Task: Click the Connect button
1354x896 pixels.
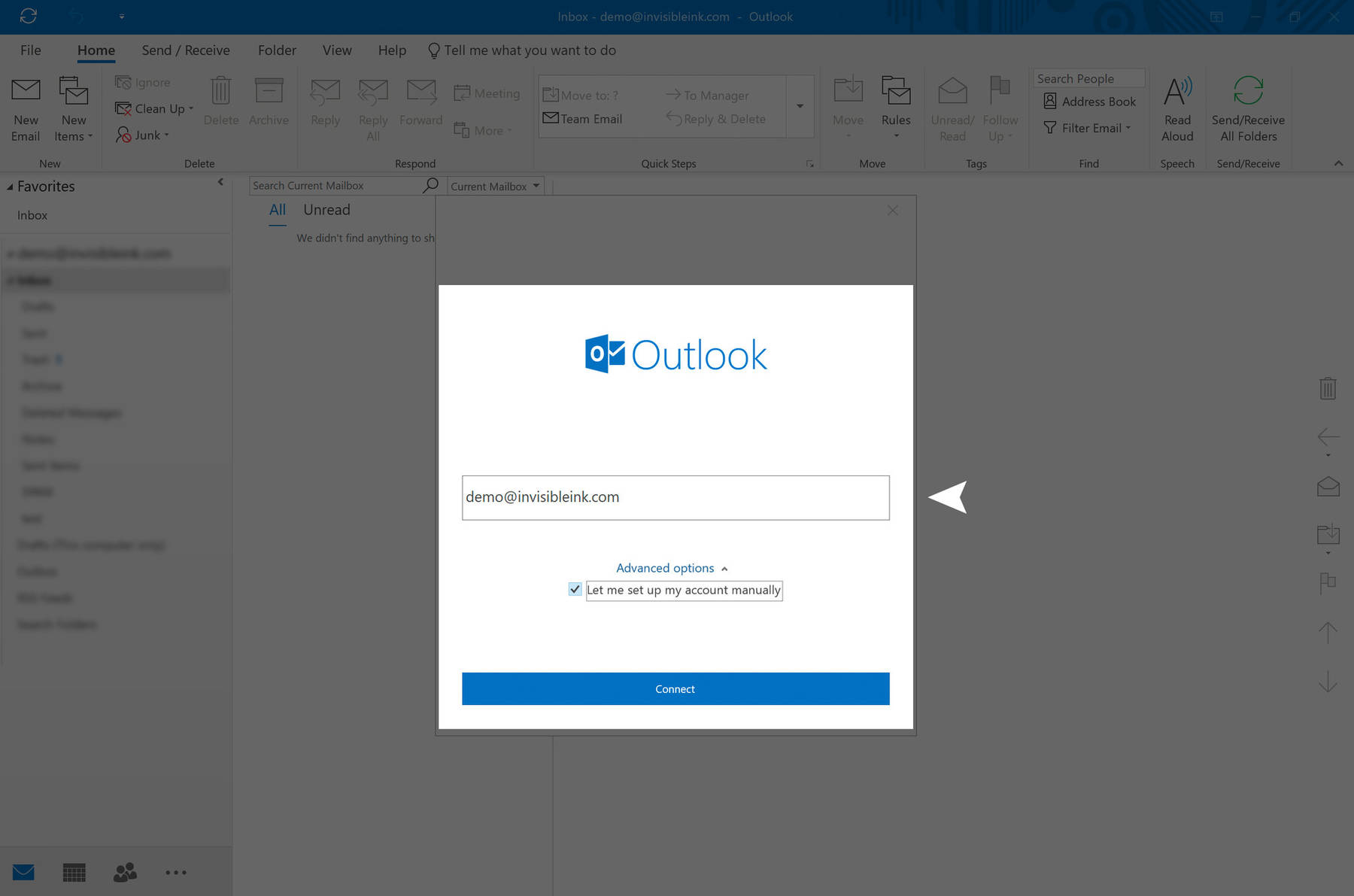Action: (675, 688)
